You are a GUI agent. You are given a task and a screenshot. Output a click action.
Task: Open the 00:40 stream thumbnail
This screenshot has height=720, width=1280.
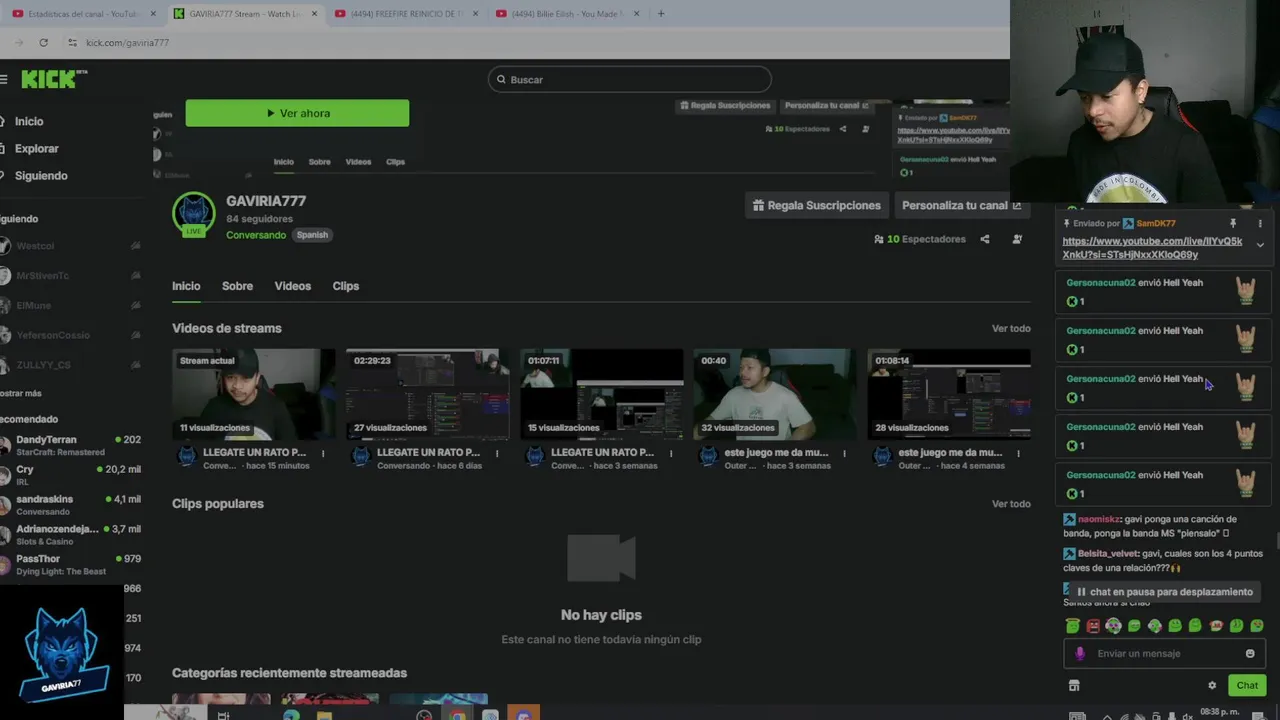tap(776, 394)
